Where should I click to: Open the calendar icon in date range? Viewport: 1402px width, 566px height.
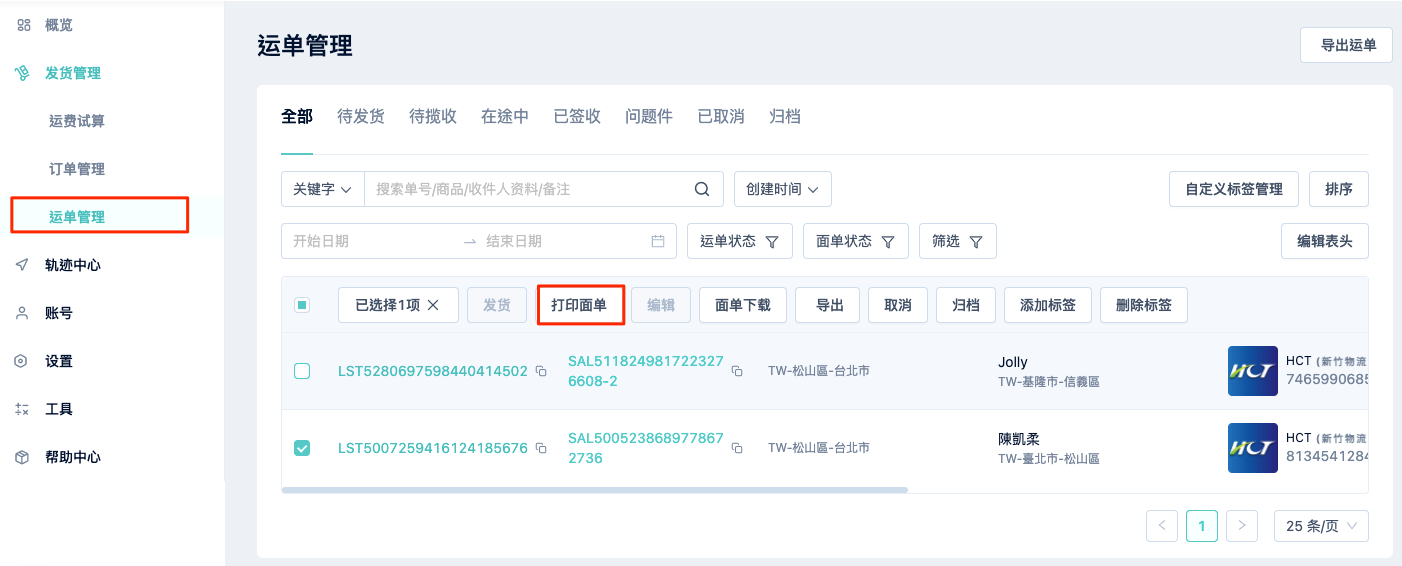[x=658, y=241]
